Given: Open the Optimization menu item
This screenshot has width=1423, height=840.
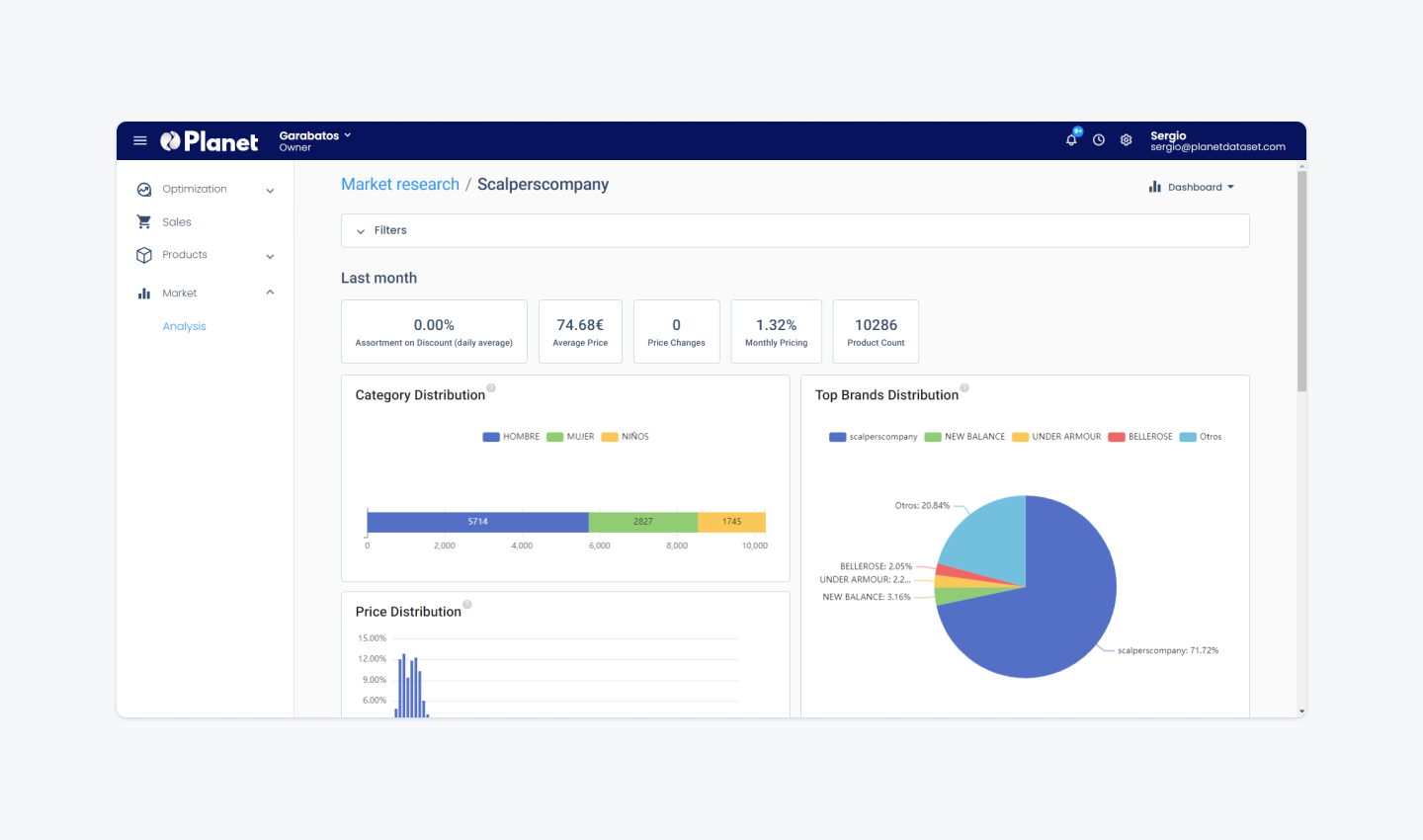Looking at the screenshot, I should coord(195,189).
